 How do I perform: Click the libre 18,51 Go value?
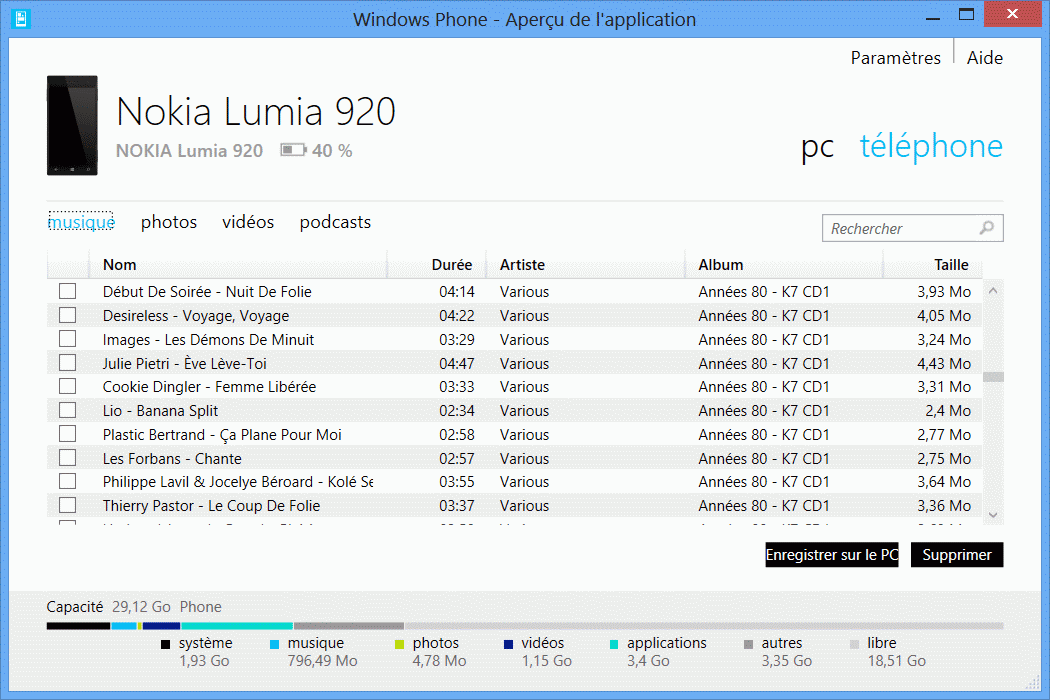tap(897, 661)
